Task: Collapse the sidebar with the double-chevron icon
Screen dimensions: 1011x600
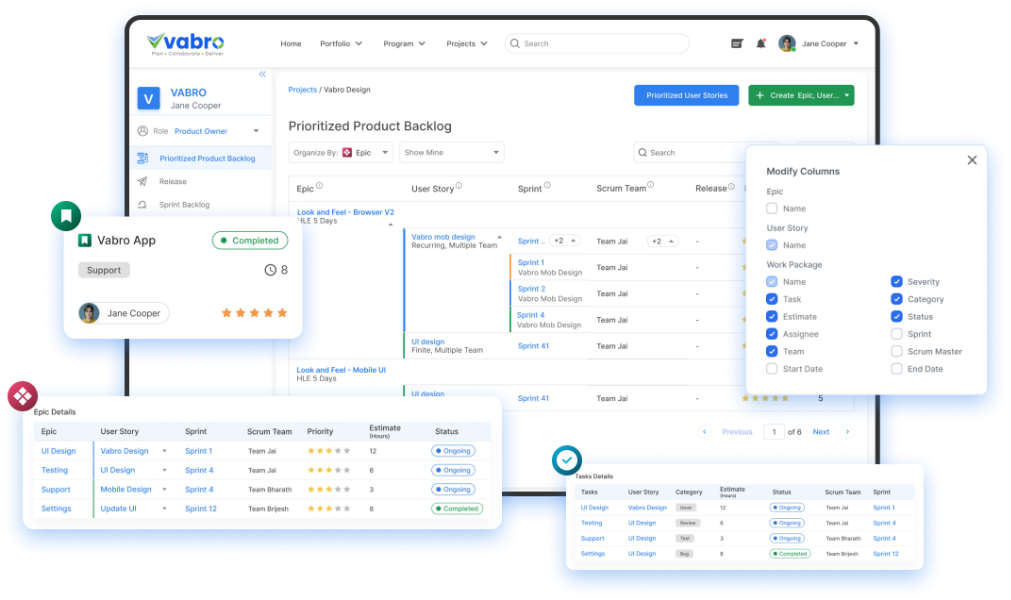Action: pyautogui.click(x=262, y=73)
